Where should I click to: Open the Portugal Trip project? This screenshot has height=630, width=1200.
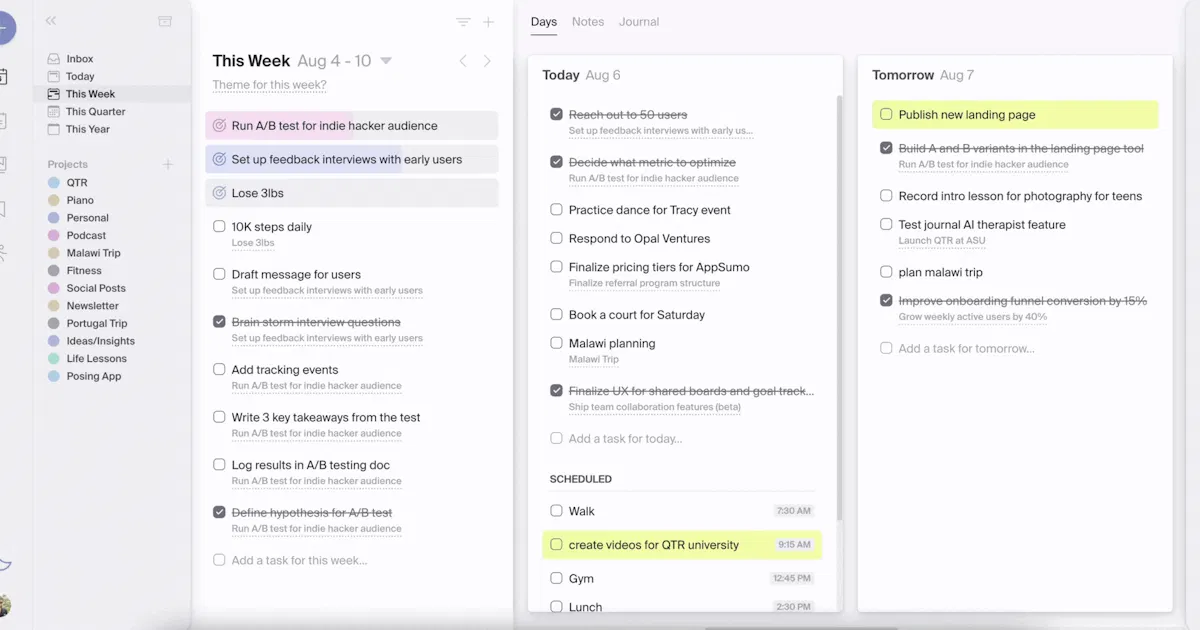(x=97, y=323)
